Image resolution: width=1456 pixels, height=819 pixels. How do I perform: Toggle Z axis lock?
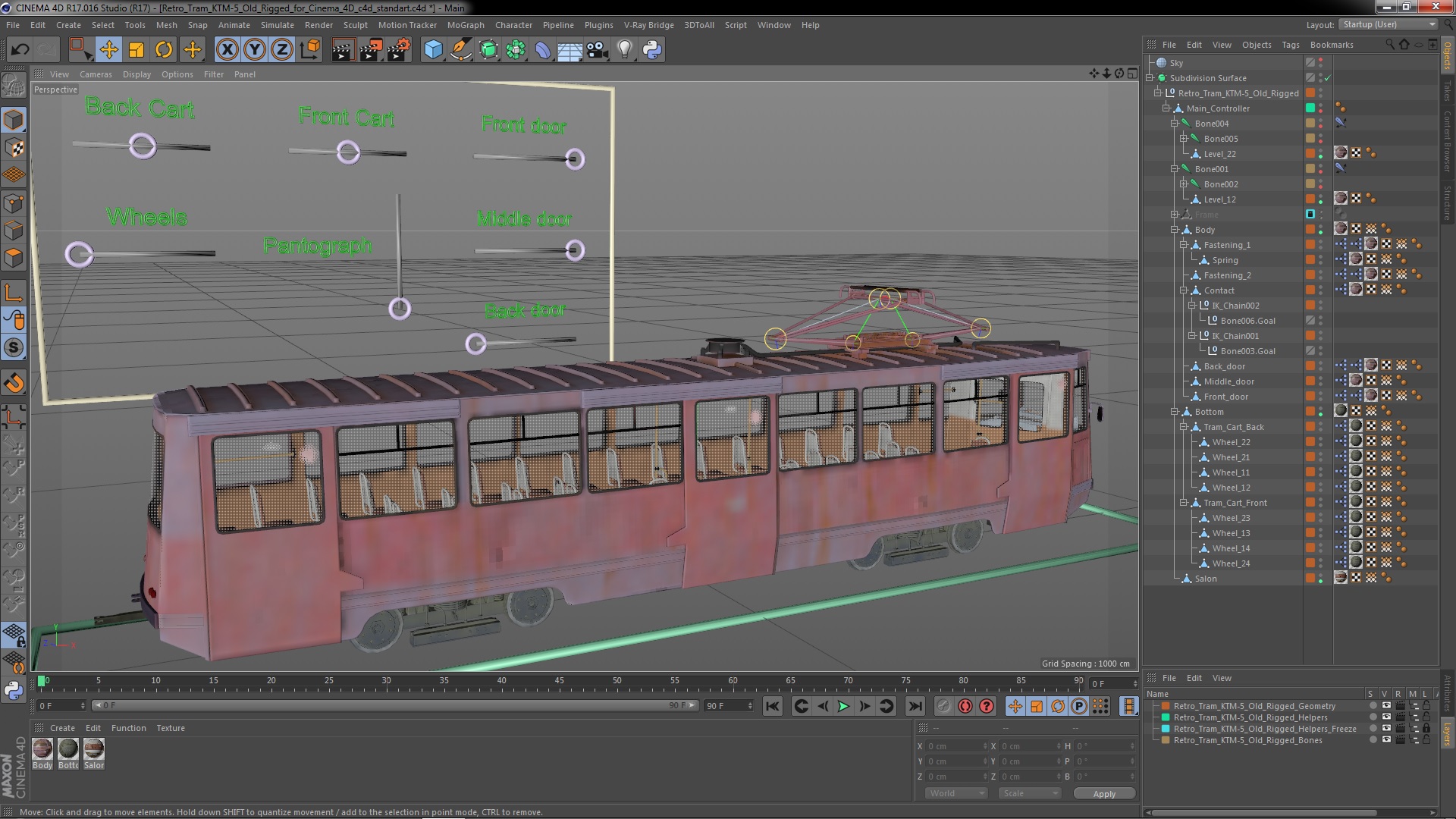coord(282,50)
